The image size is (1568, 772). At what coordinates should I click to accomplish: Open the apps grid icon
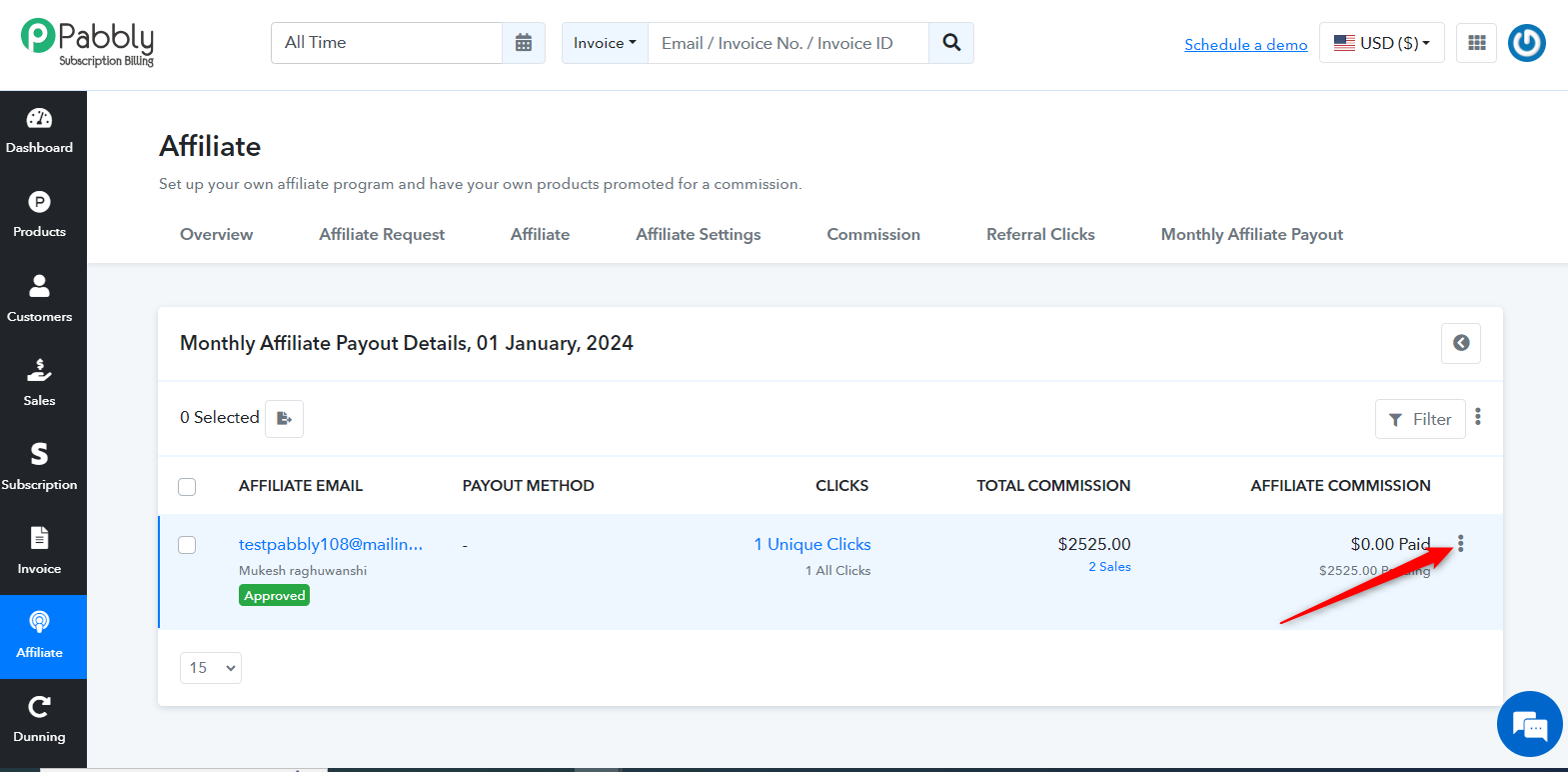[x=1476, y=43]
